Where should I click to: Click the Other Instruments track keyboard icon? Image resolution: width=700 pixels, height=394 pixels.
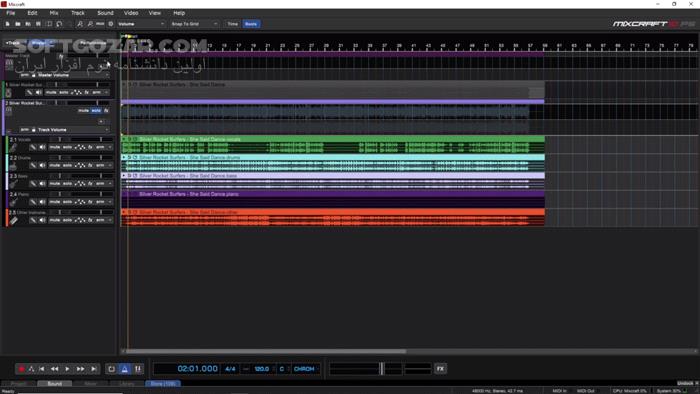tap(13, 220)
